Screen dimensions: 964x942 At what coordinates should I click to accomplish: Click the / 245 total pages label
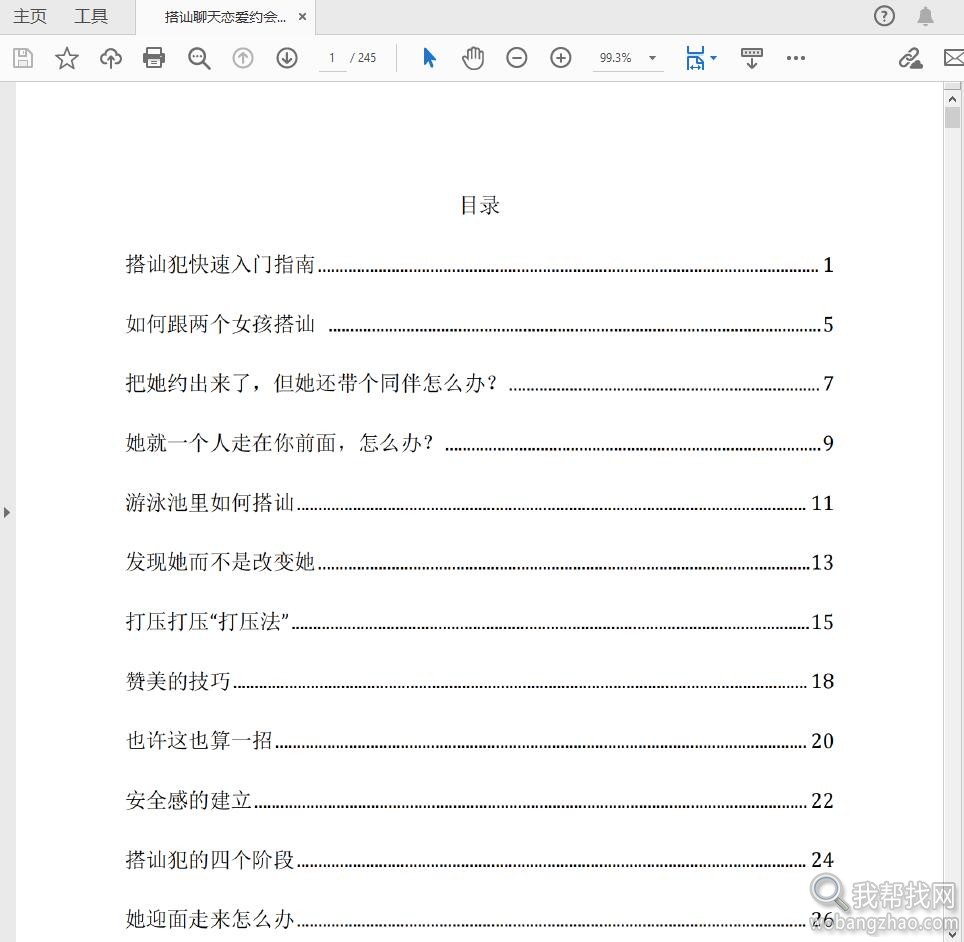pos(363,58)
